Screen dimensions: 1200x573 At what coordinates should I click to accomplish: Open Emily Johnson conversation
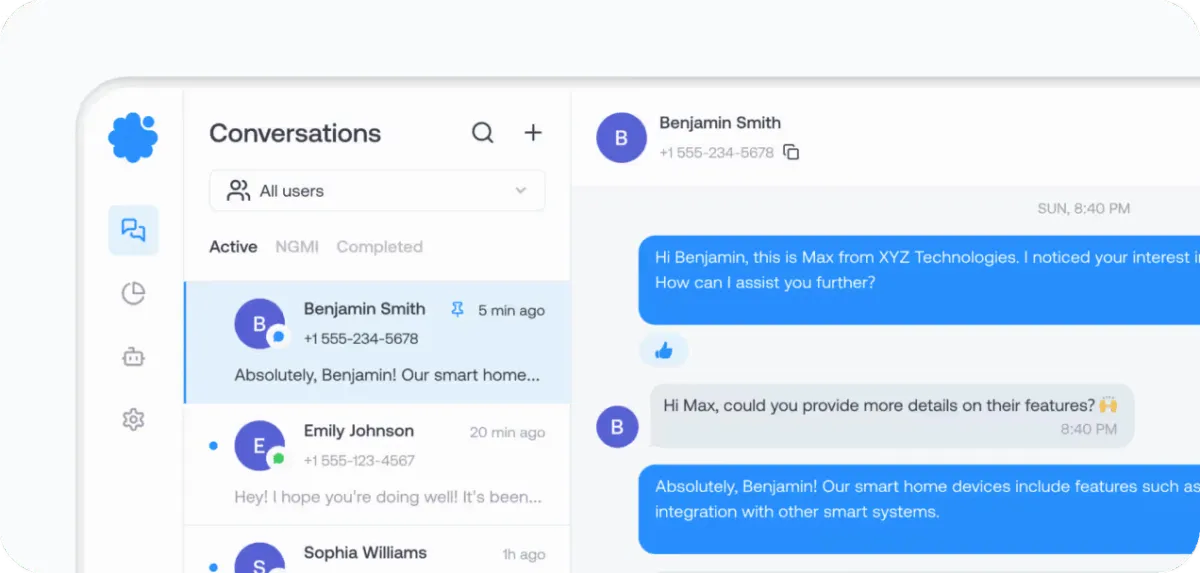pos(377,465)
